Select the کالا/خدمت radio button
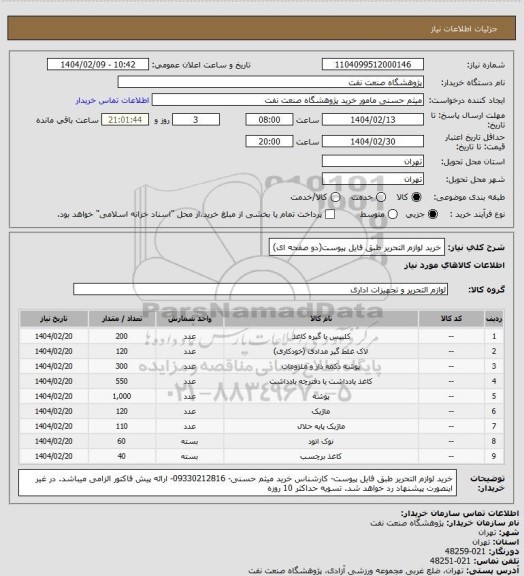 [335, 197]
